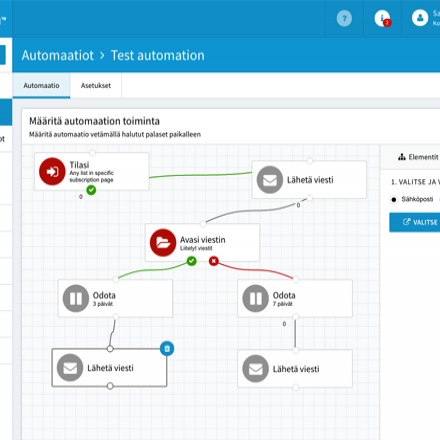440x440 pixels.
Task: Click bottom connector of selected Lähetä viesti node
Action: tap(110, 386)
